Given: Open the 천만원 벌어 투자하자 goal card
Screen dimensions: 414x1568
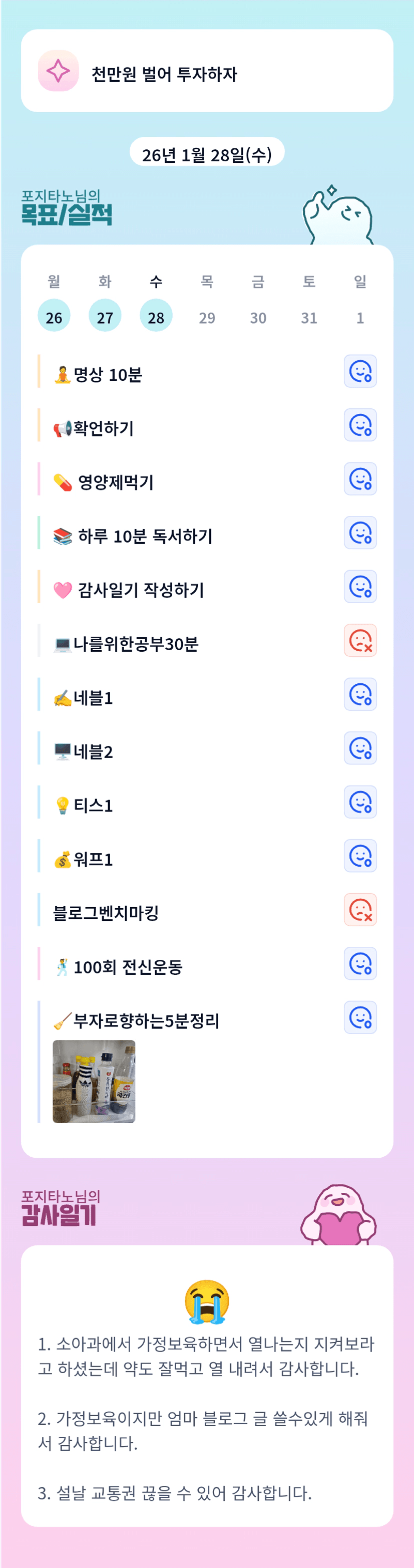Looking at the screenshot, I should point(207,71).
